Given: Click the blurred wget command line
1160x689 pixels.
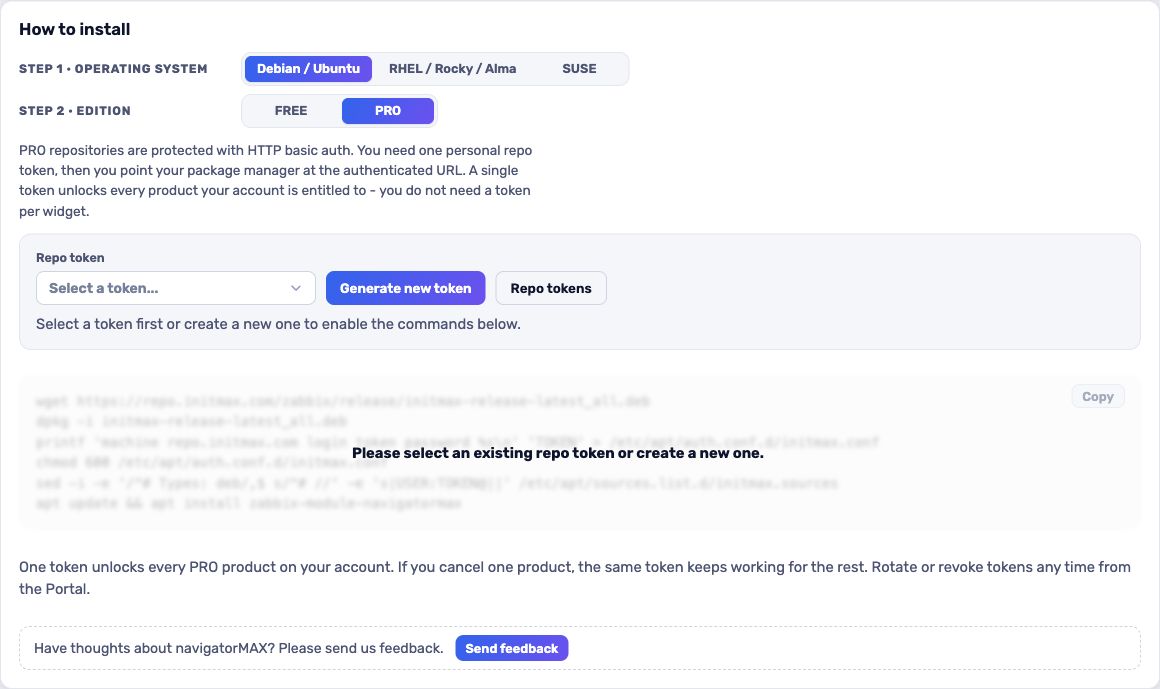Looking at the screenshot, I should pos(343,401).
